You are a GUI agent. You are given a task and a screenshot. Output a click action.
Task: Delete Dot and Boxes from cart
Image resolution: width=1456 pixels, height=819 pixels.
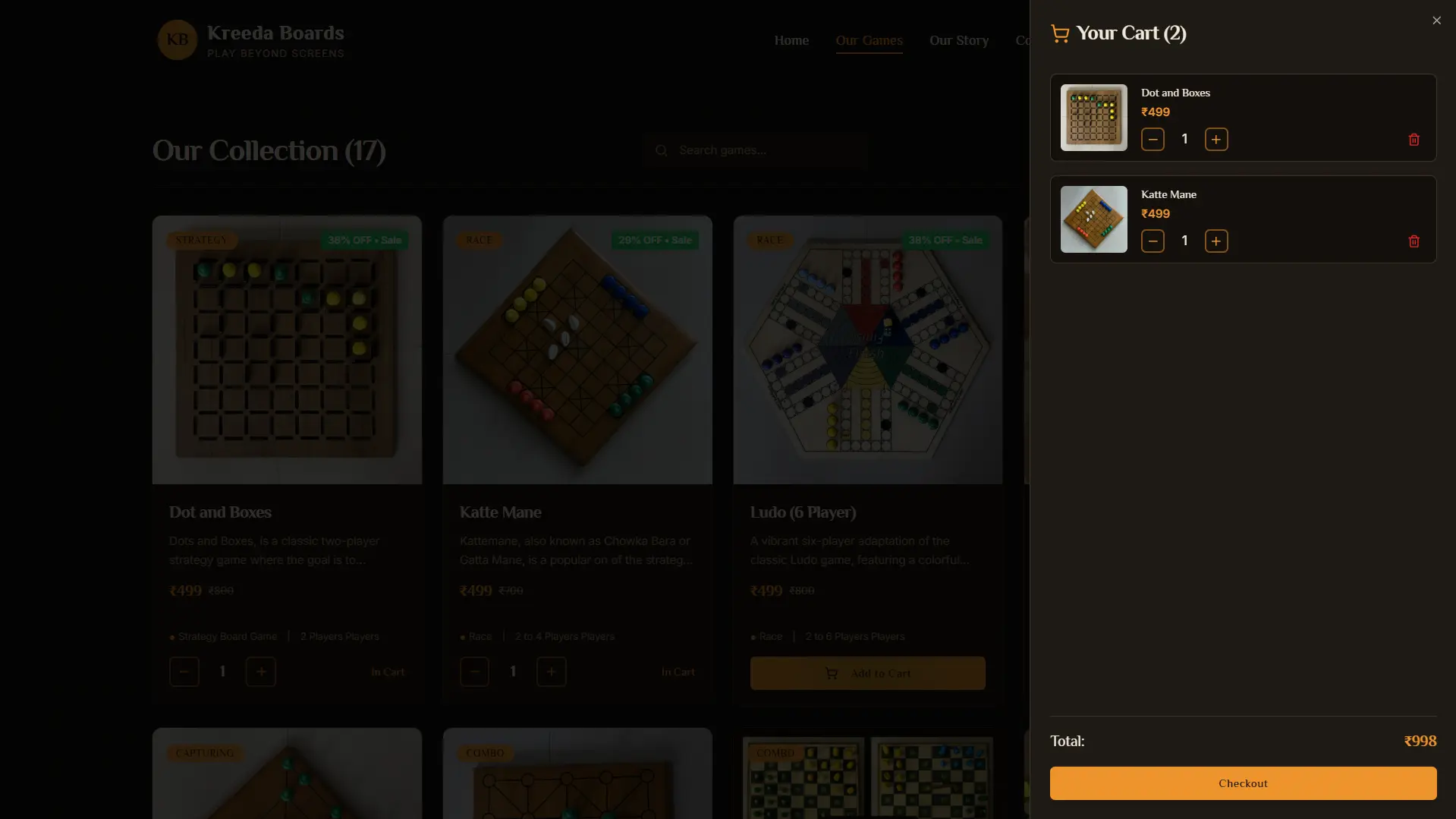(x=1414, y=140)
